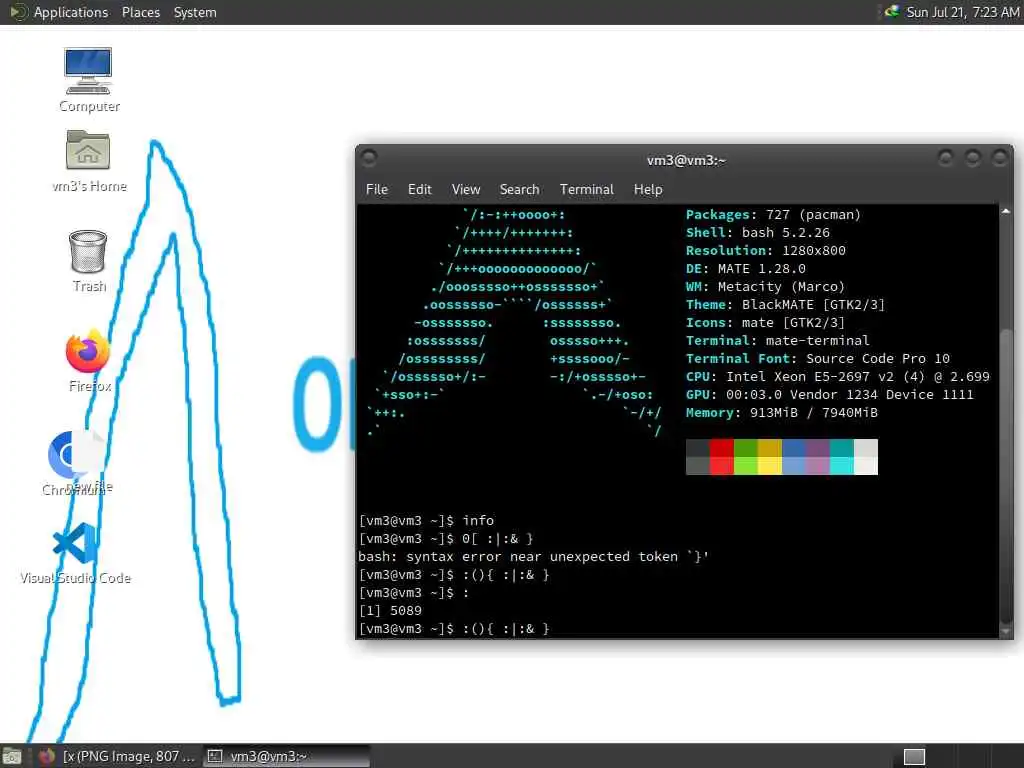
Task: Click vm3@vm3:~ taskbar entry
Action: tap(286, 756)
